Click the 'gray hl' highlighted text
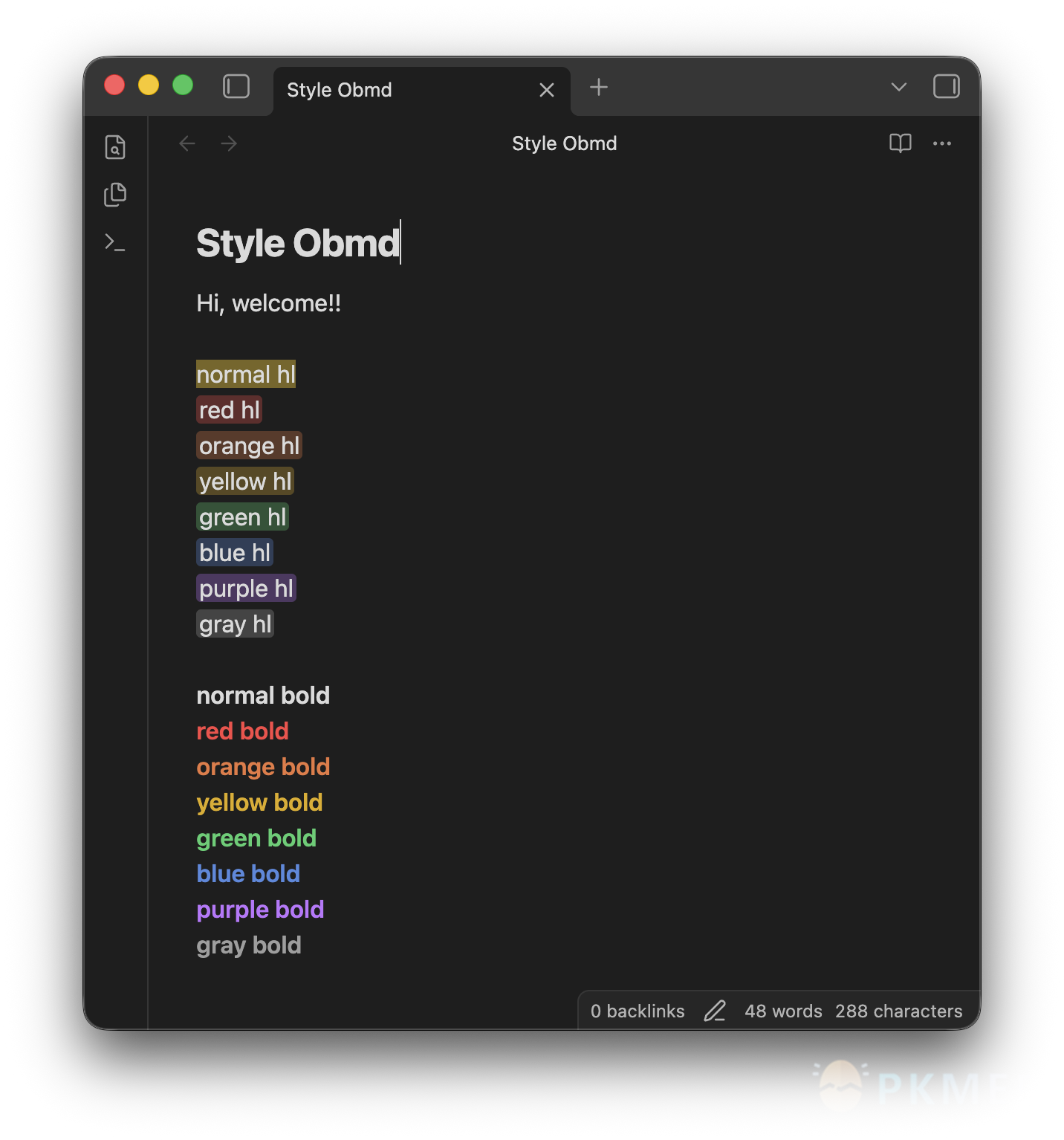Viewport: 1064px width, 1140px height. 235,624
